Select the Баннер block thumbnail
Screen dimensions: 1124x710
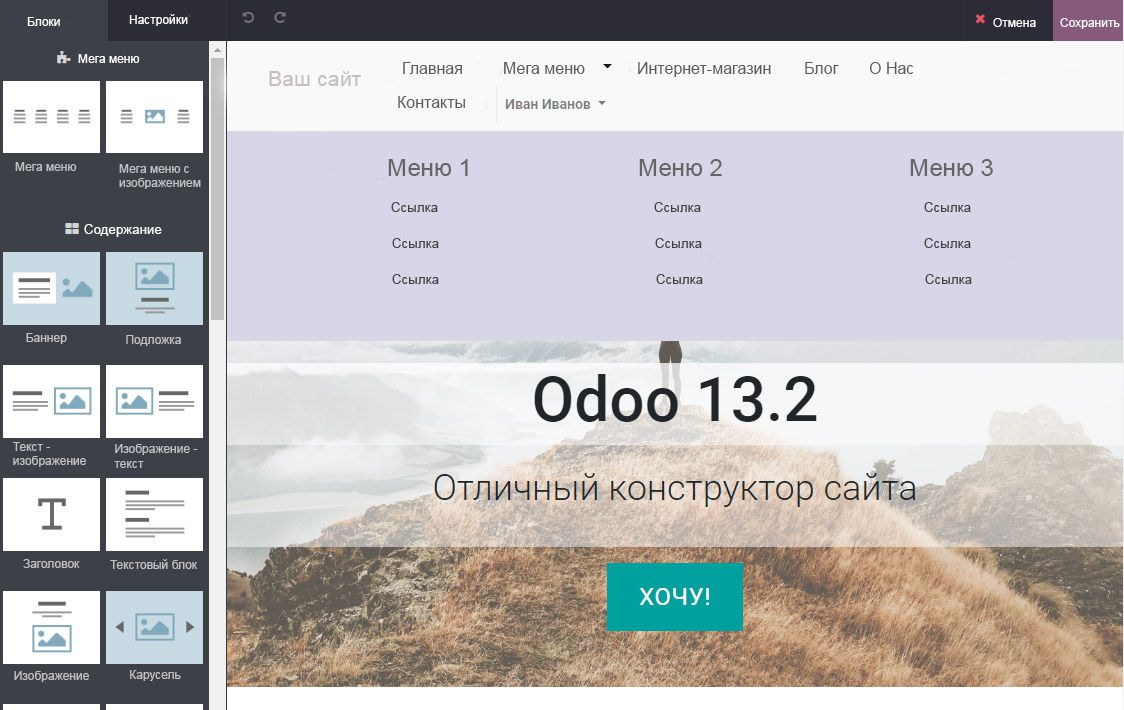coord(51,288)
